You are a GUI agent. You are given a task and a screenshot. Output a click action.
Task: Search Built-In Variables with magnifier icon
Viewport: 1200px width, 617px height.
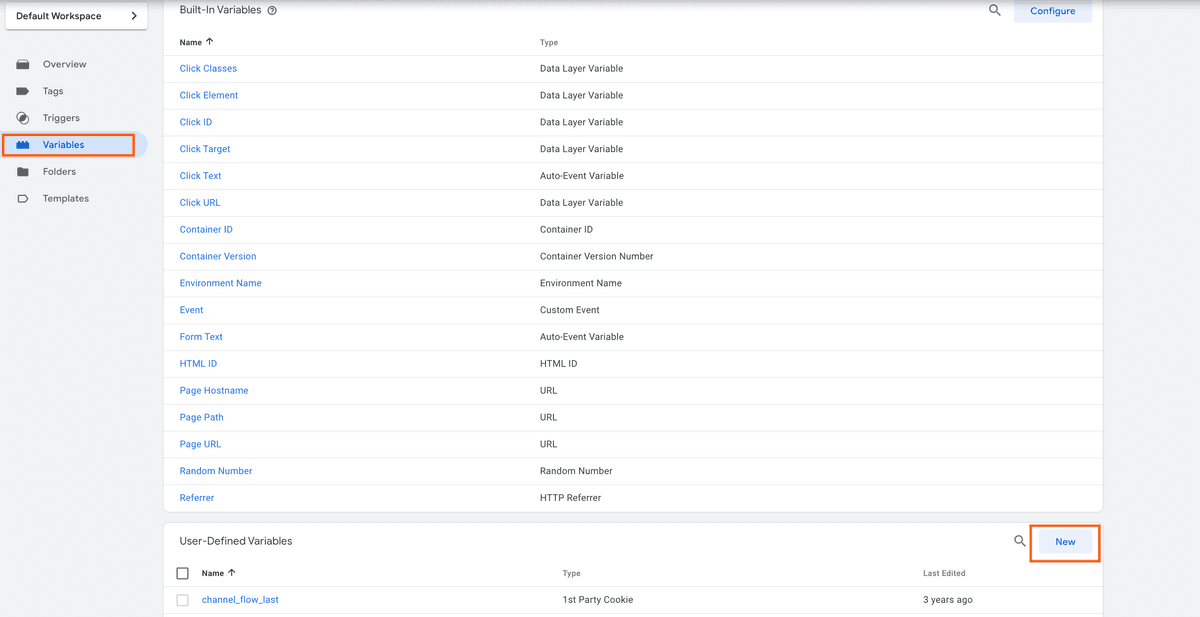[x=994, y=10]
